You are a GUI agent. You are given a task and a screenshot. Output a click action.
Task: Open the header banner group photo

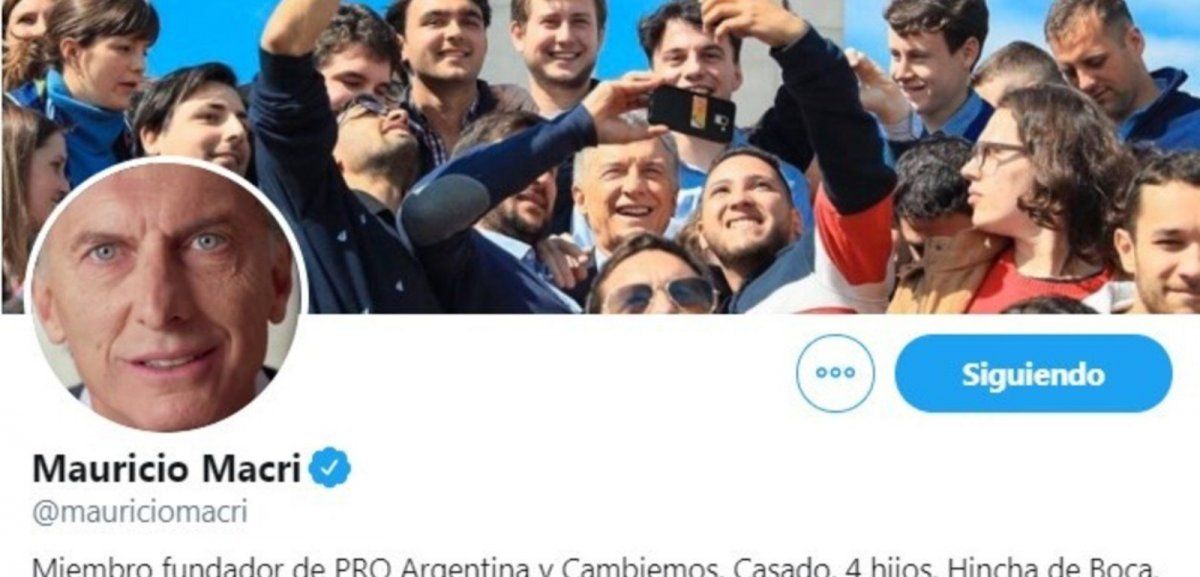pyautogui.click(x=600, y=157)
